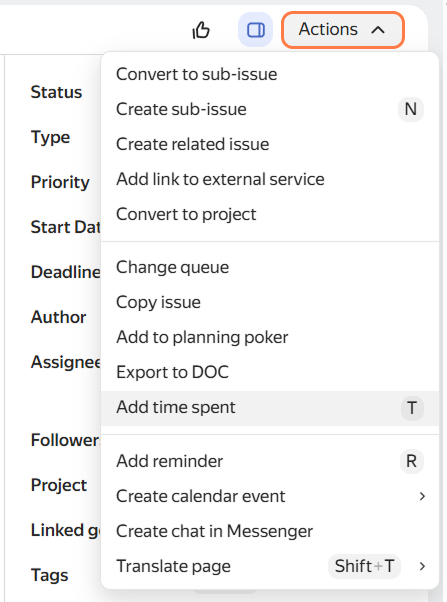447x602 pixels.
Task: Select Copy issue menu entry
Action: (x=270, y=302)
